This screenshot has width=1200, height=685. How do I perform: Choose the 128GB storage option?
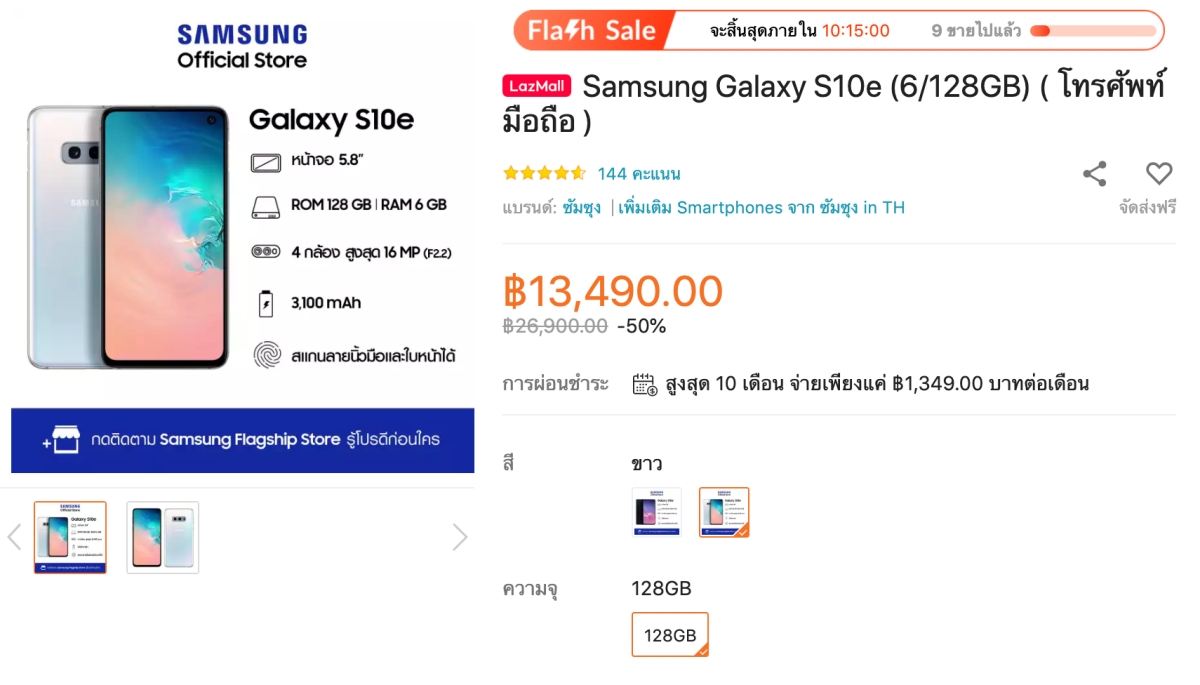[670, 635]
